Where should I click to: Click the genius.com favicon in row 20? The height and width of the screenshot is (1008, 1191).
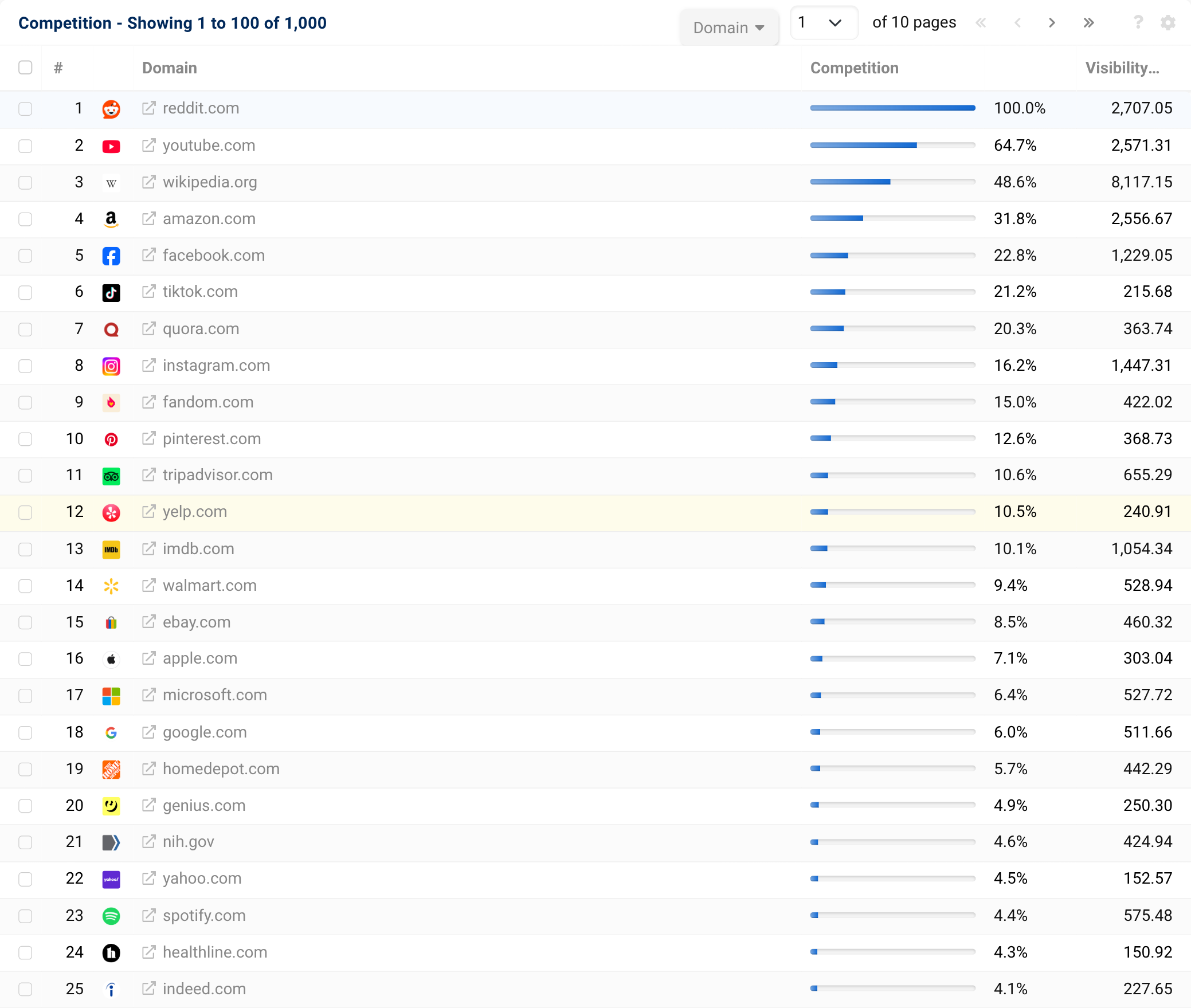[111, 806]
